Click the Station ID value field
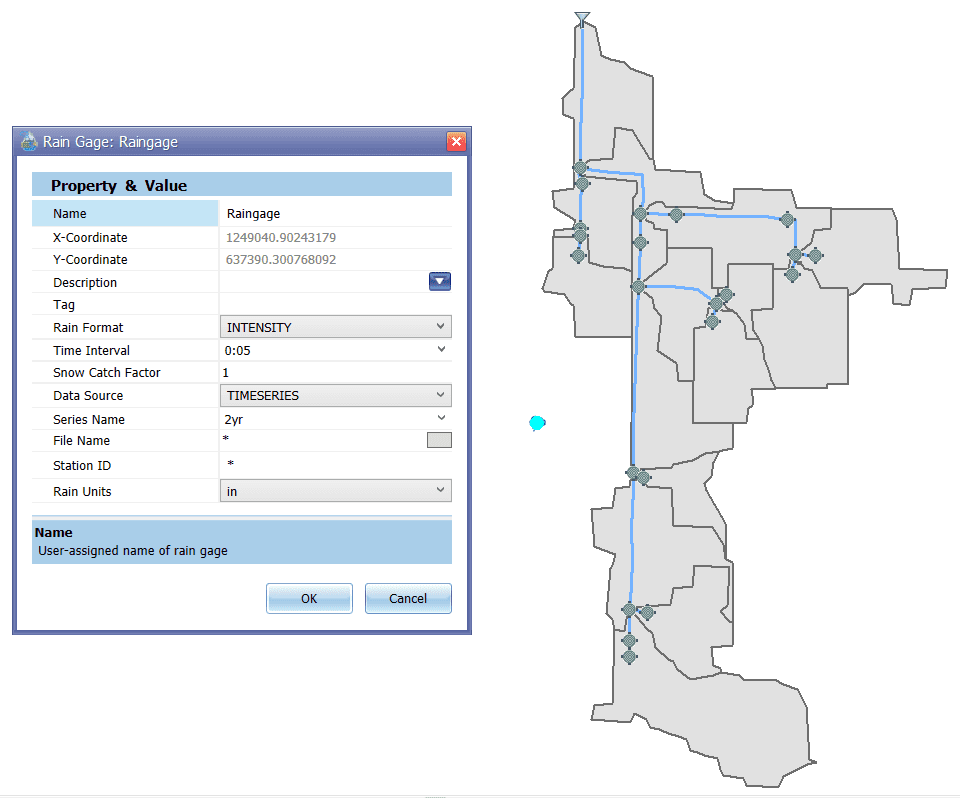960x798 pixels. coord(300,465)
